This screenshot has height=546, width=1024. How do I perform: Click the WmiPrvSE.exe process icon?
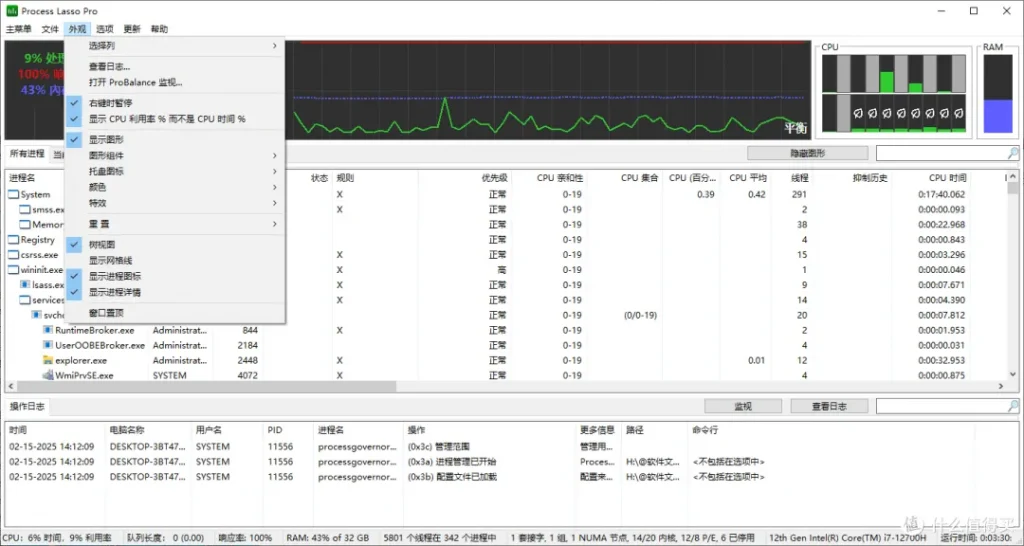pos(48,375)
